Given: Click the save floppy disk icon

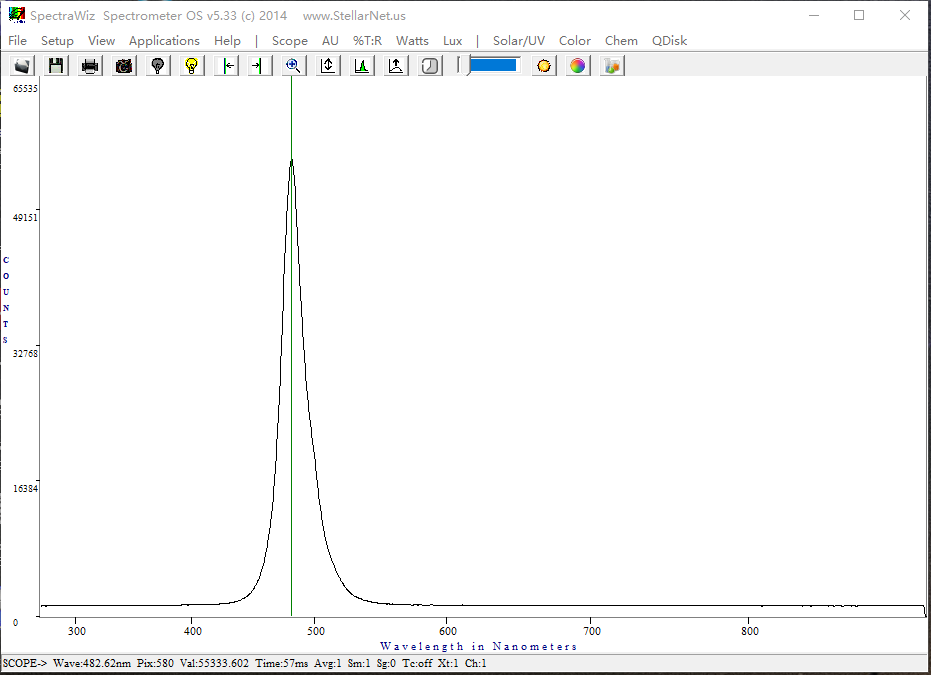Looking at the screenshot, I should (x=56, y=66).
